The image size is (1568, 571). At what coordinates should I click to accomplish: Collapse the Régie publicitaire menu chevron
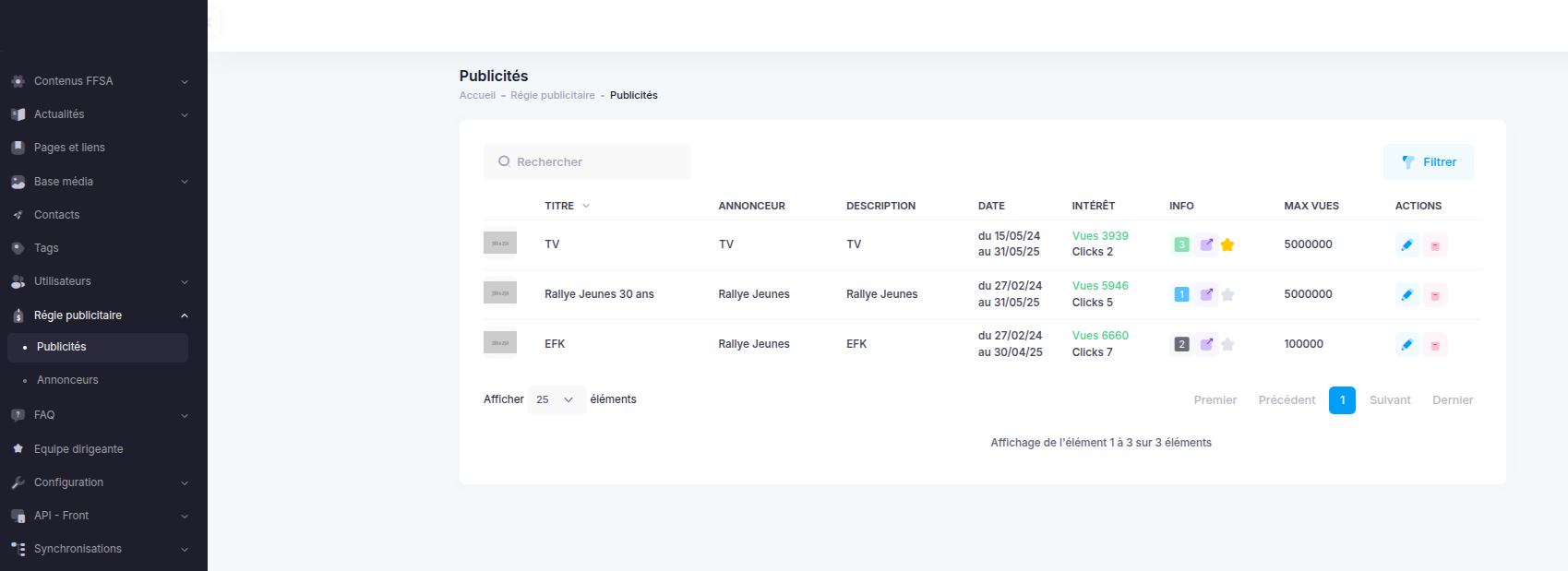point(185,315)
